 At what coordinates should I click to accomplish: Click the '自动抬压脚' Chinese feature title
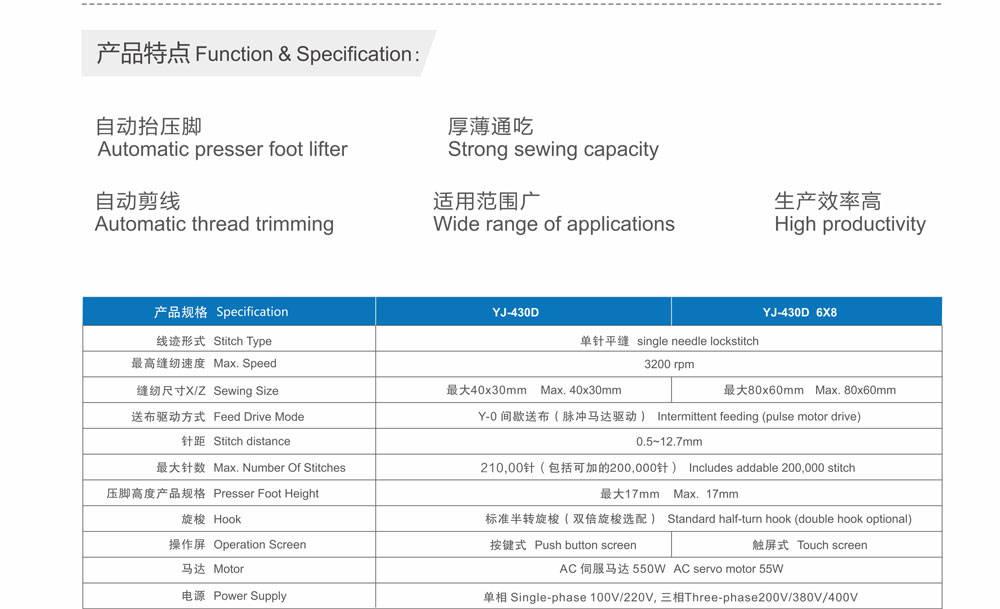[x=149, y=126]
